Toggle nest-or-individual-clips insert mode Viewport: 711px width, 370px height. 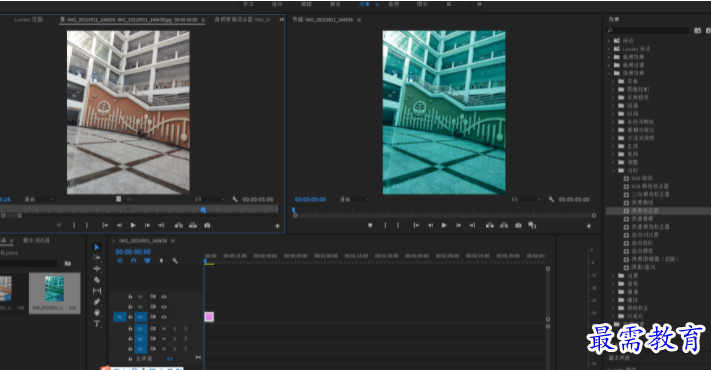pyautogui.click(x=120, y=261)
